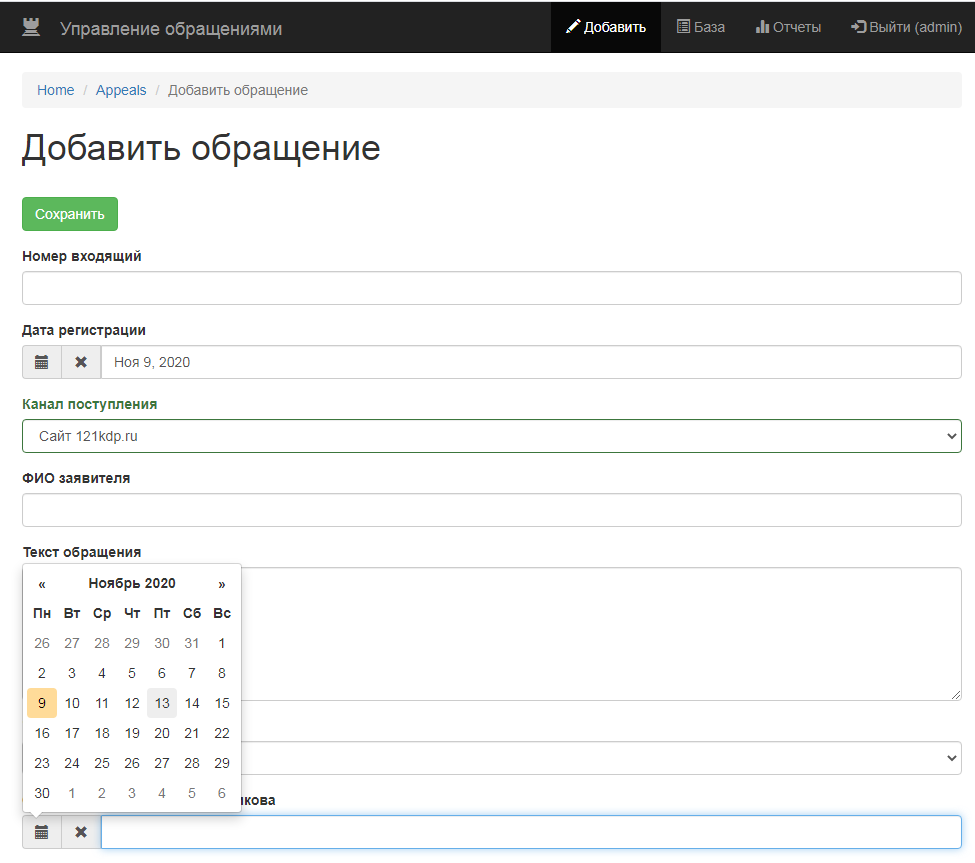Click the chess rook logo icon

(x=31, y=27)
